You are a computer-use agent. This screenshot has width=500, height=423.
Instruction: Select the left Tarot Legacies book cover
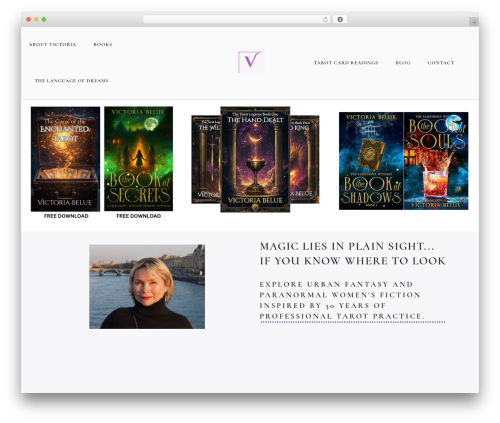pos(206,159)
